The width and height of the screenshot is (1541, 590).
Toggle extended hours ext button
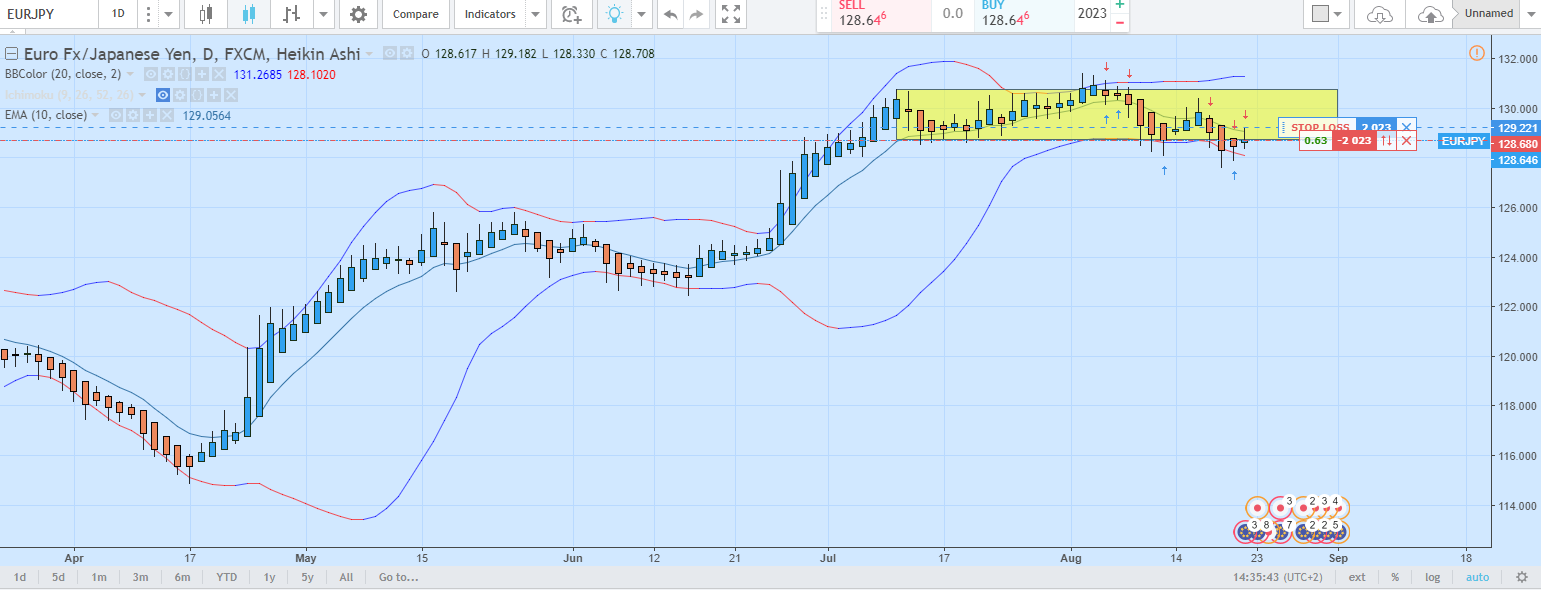pyautogui.click(x=1357, y=577)
